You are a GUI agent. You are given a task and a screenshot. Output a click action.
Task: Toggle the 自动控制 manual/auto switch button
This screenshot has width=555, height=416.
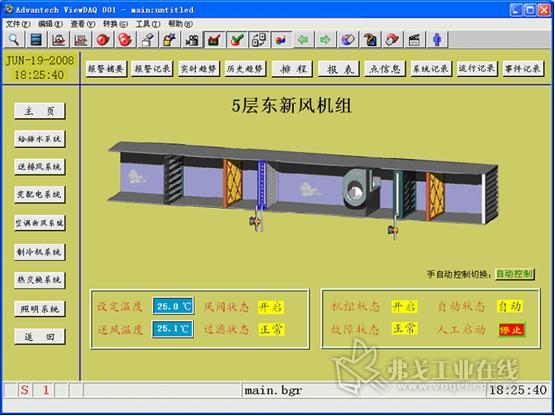click(515, 274)
